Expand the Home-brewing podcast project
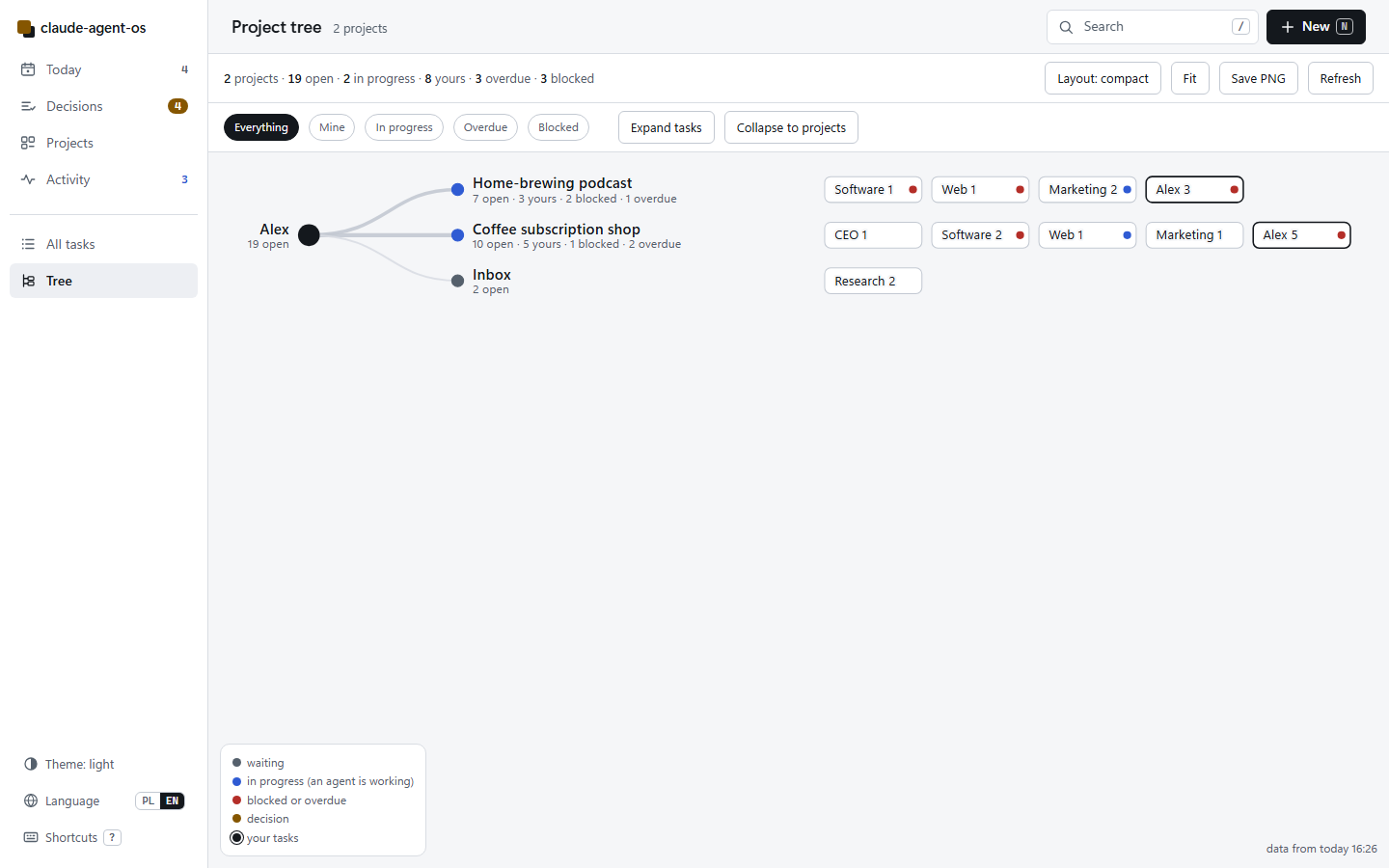 [553, 183]
